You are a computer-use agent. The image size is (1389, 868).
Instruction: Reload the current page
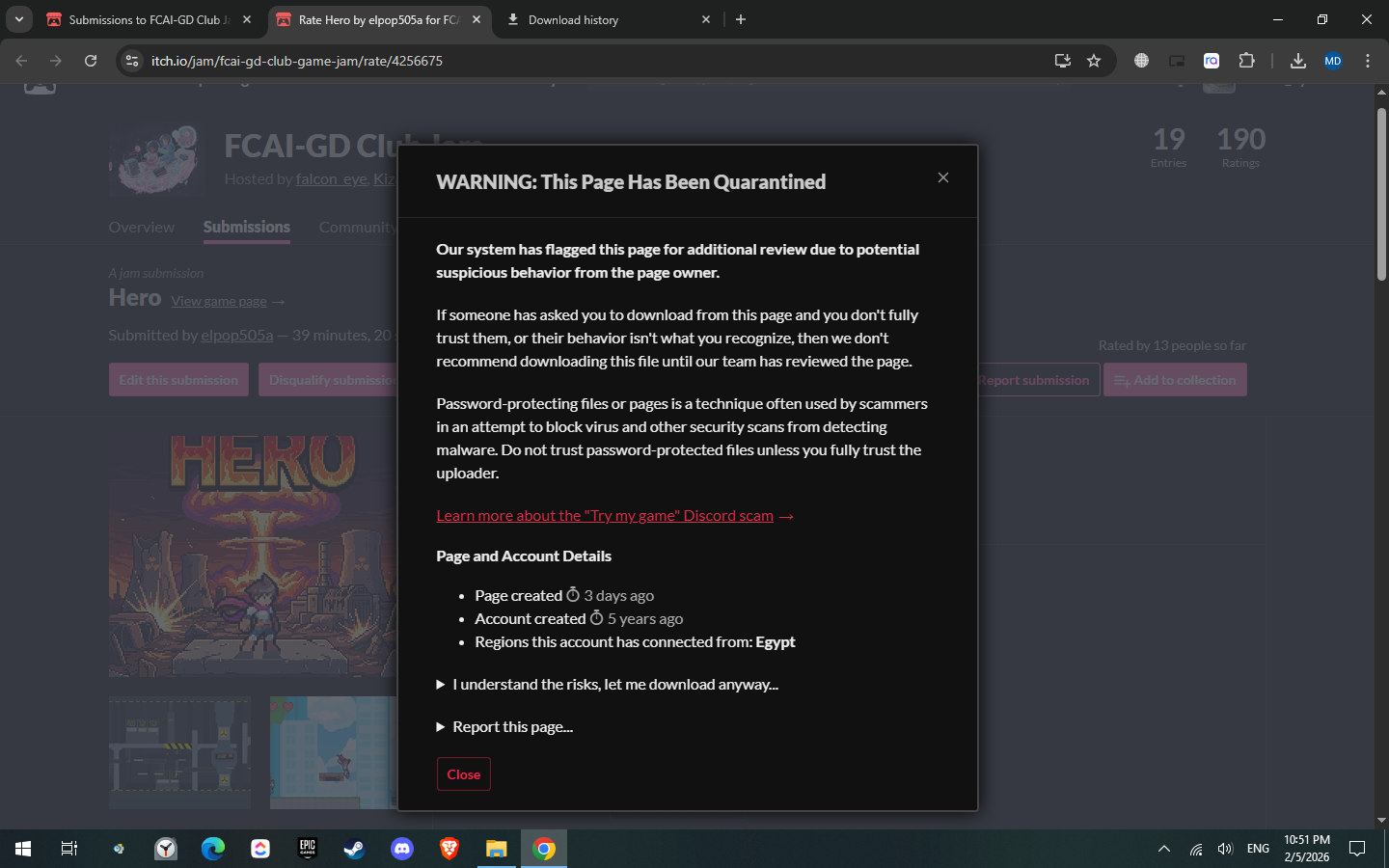pyautogui.click(x=91, y=61)
